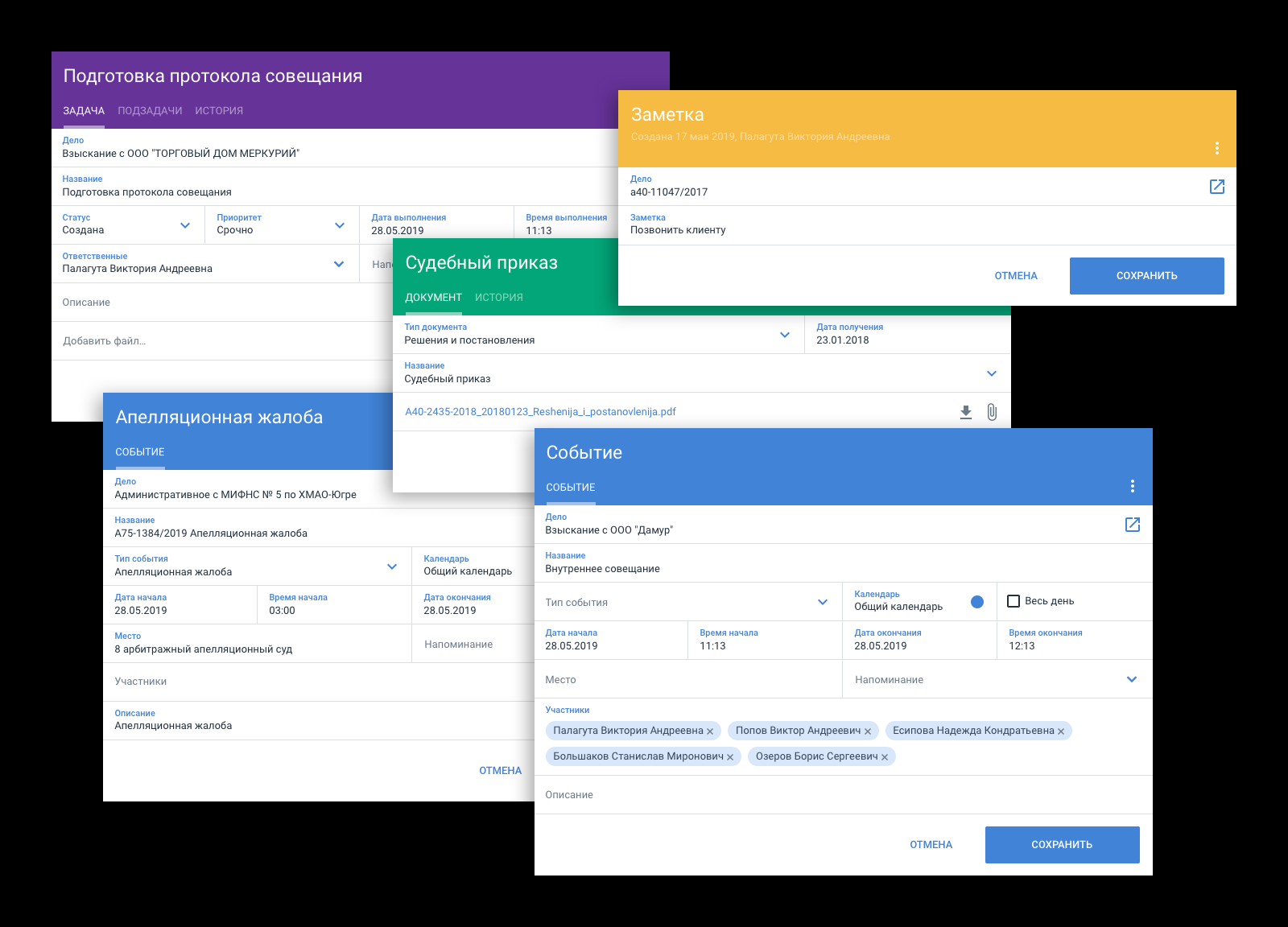The image size is (1288, 927).
Task: Click Место field 8 арбитражный апелляционный суд
Action: (257, 644)
